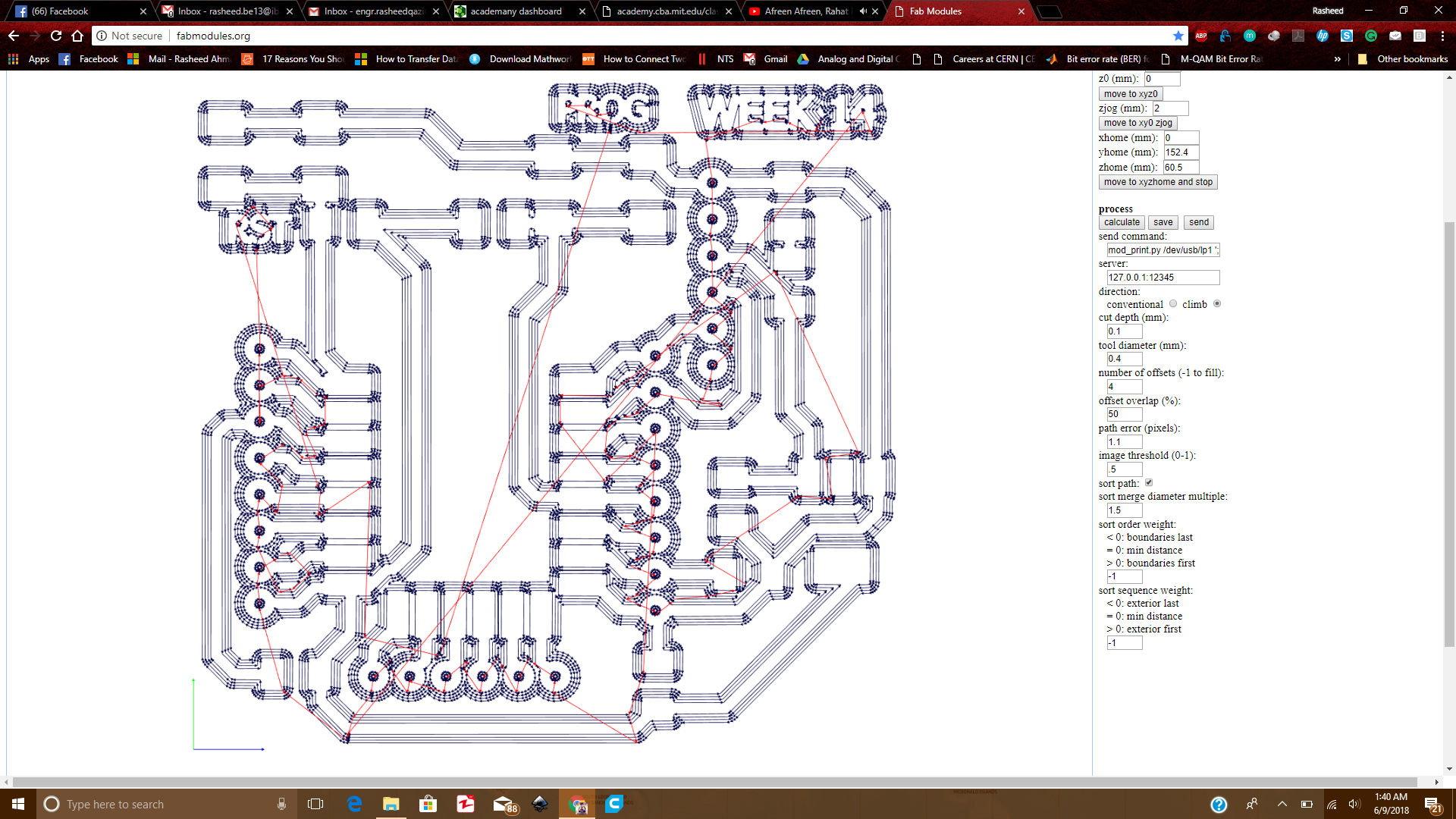Switch to the academany dashboard tab

pos(516,11)
